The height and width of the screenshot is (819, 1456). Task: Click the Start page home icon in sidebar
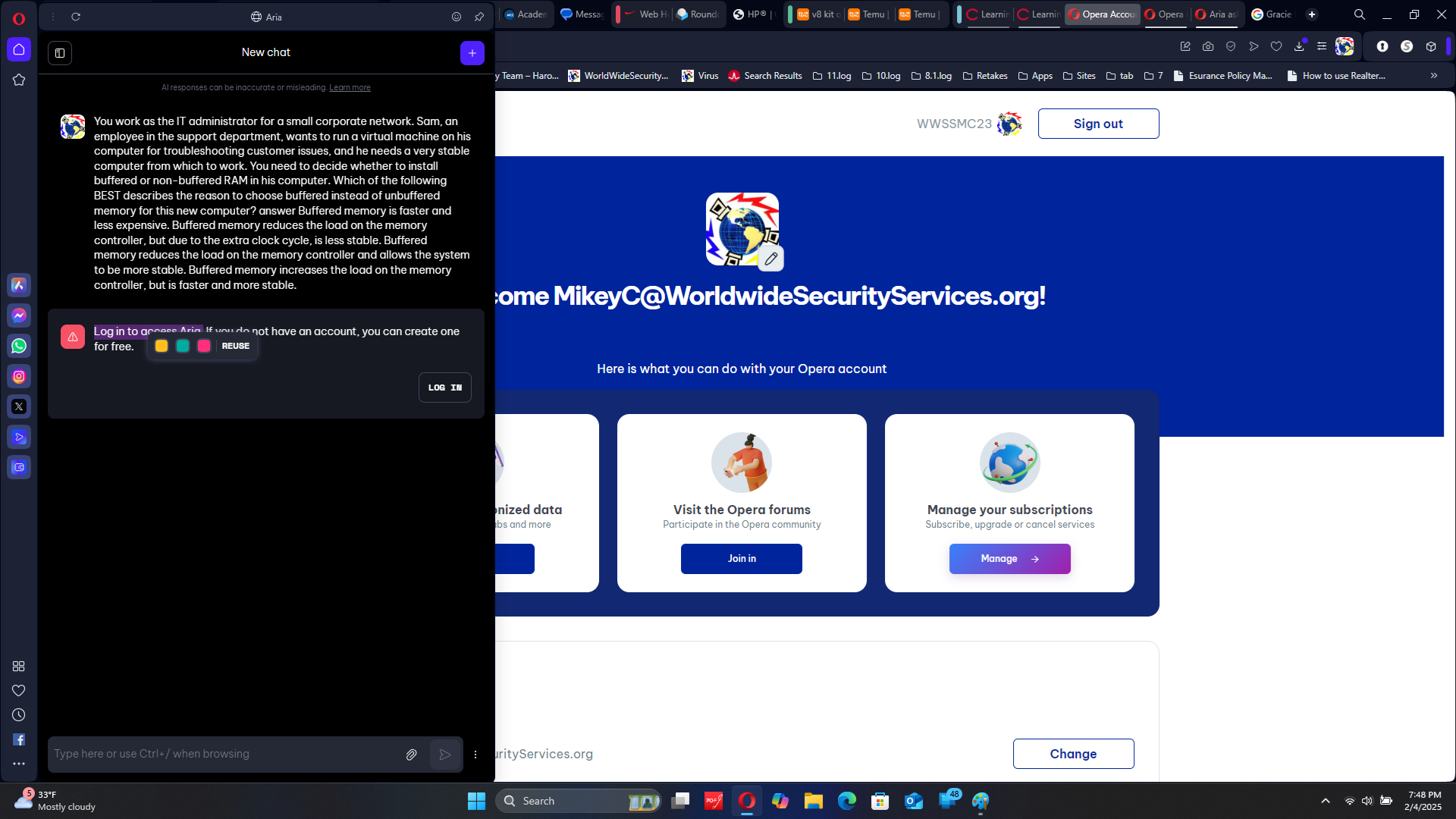(x=19, y=49)
